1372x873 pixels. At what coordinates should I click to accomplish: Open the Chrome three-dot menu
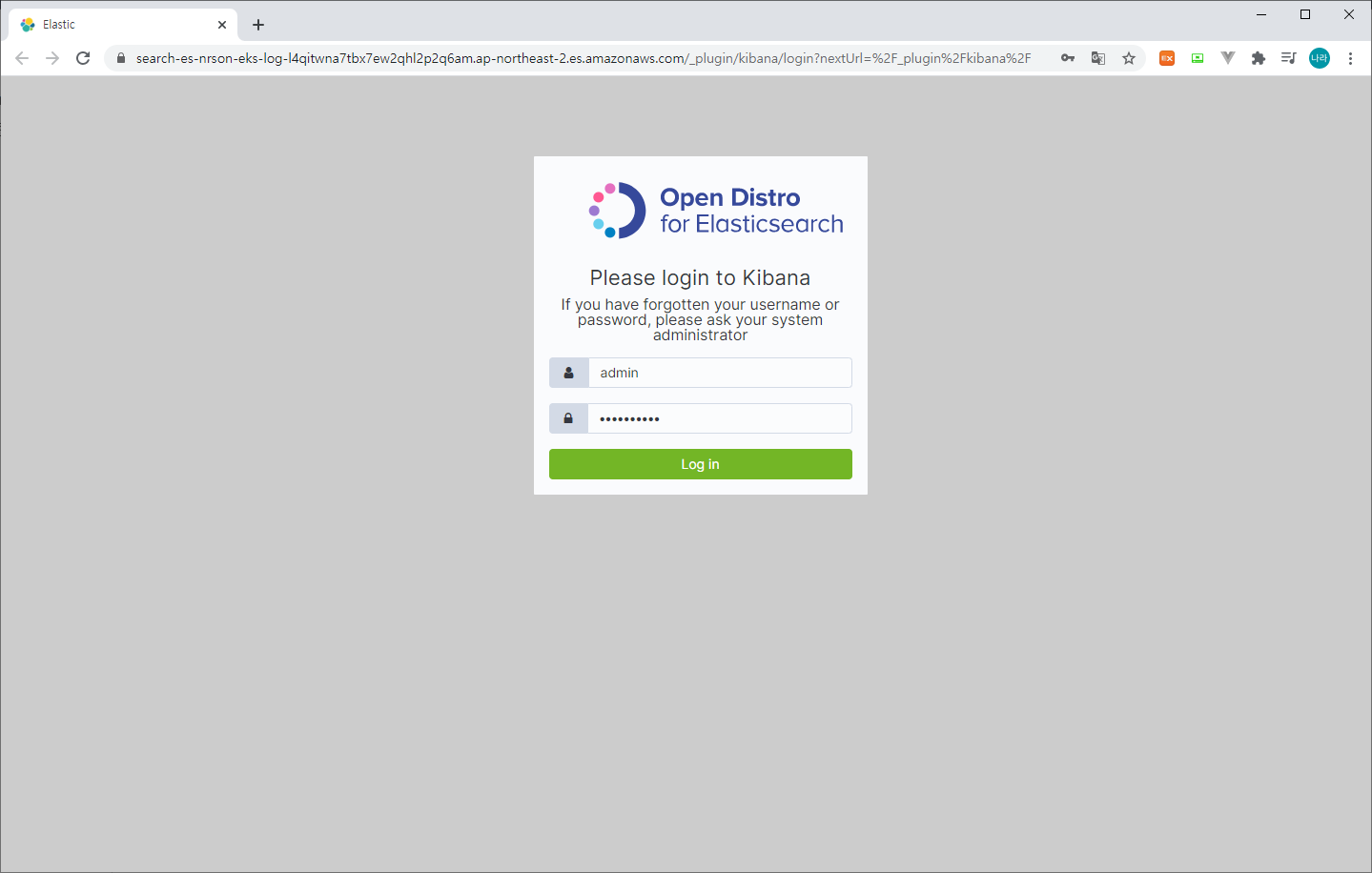click(1350, 58)
